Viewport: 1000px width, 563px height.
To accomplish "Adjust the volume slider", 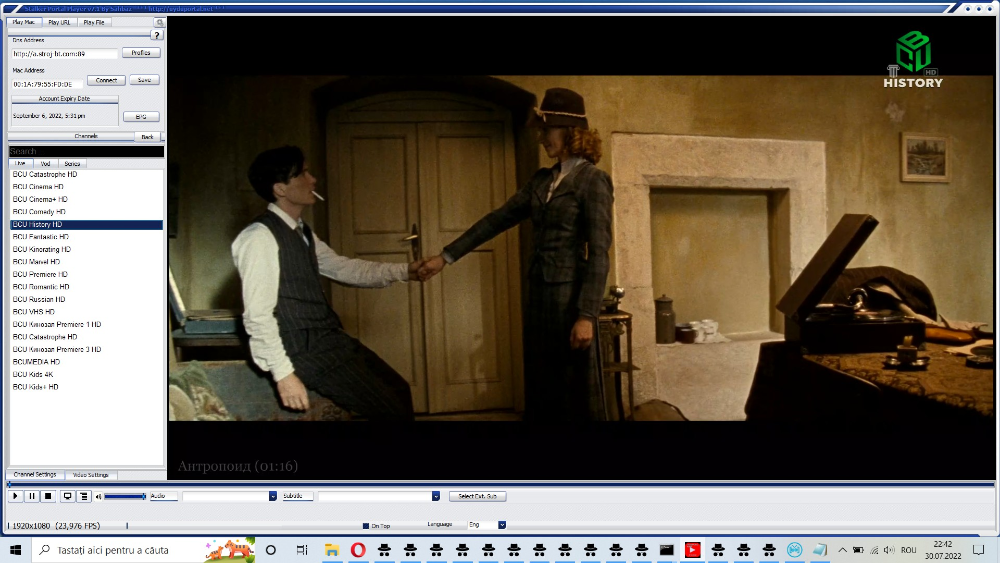I will point(125,496).
